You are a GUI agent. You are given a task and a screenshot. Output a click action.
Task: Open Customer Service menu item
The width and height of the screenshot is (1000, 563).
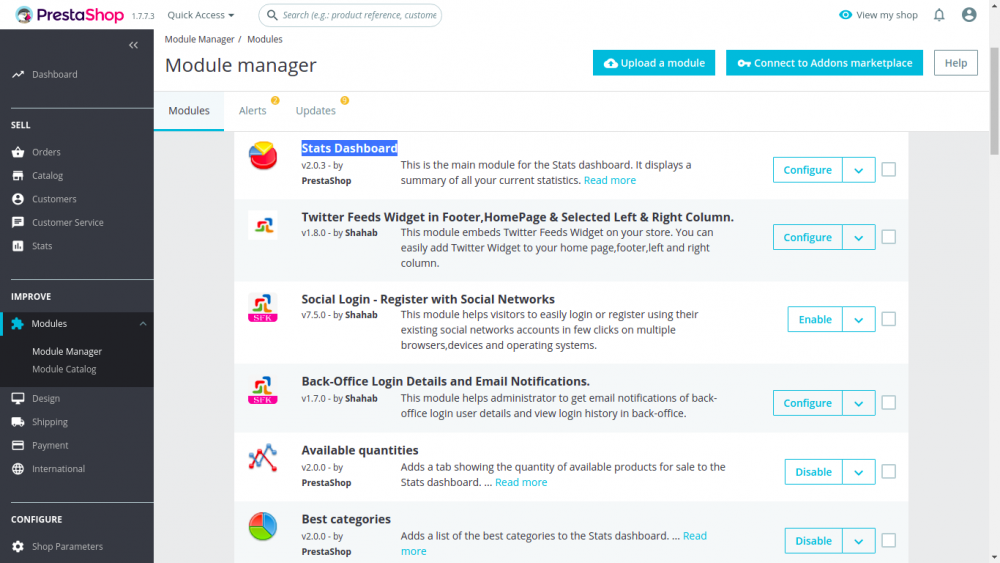pos(68,223)
